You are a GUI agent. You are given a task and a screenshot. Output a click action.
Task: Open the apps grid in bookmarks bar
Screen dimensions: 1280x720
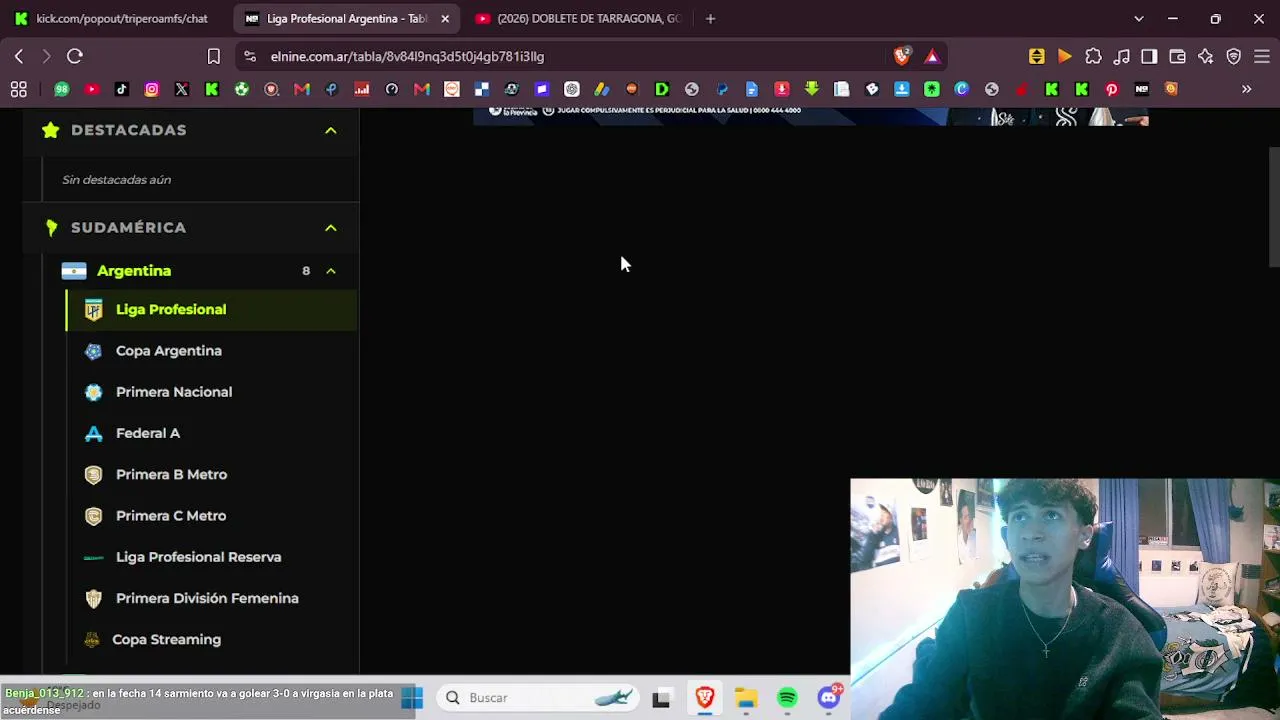pos(19,89)
